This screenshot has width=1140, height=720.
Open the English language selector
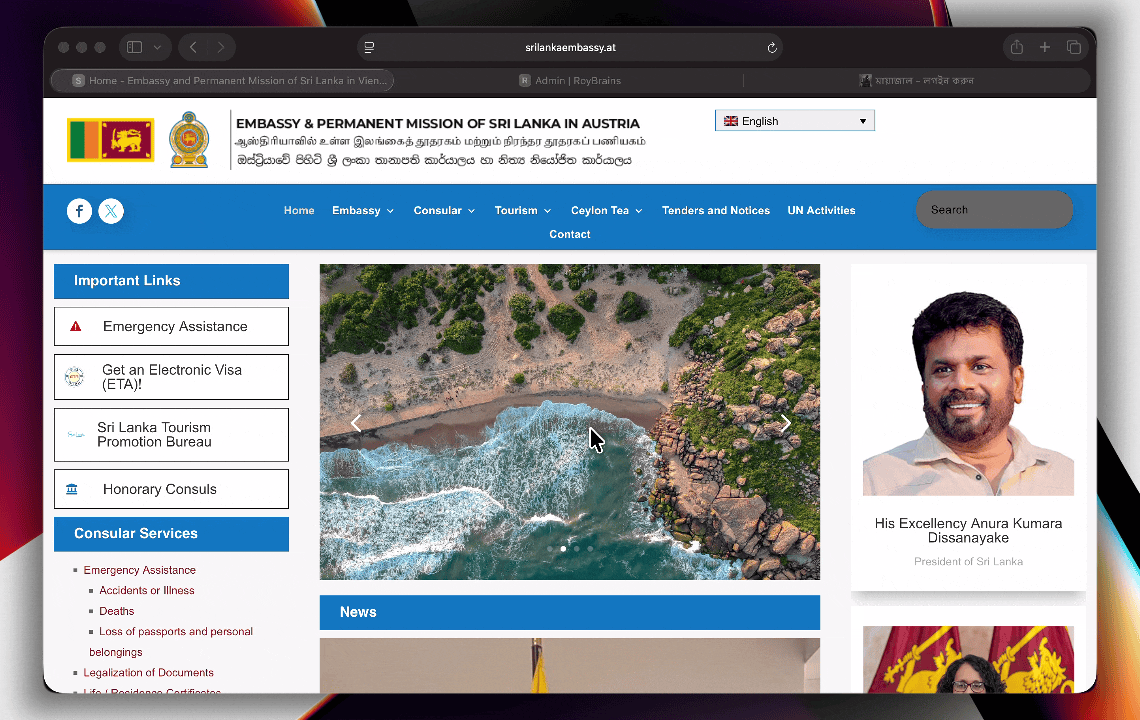(795, 121)
